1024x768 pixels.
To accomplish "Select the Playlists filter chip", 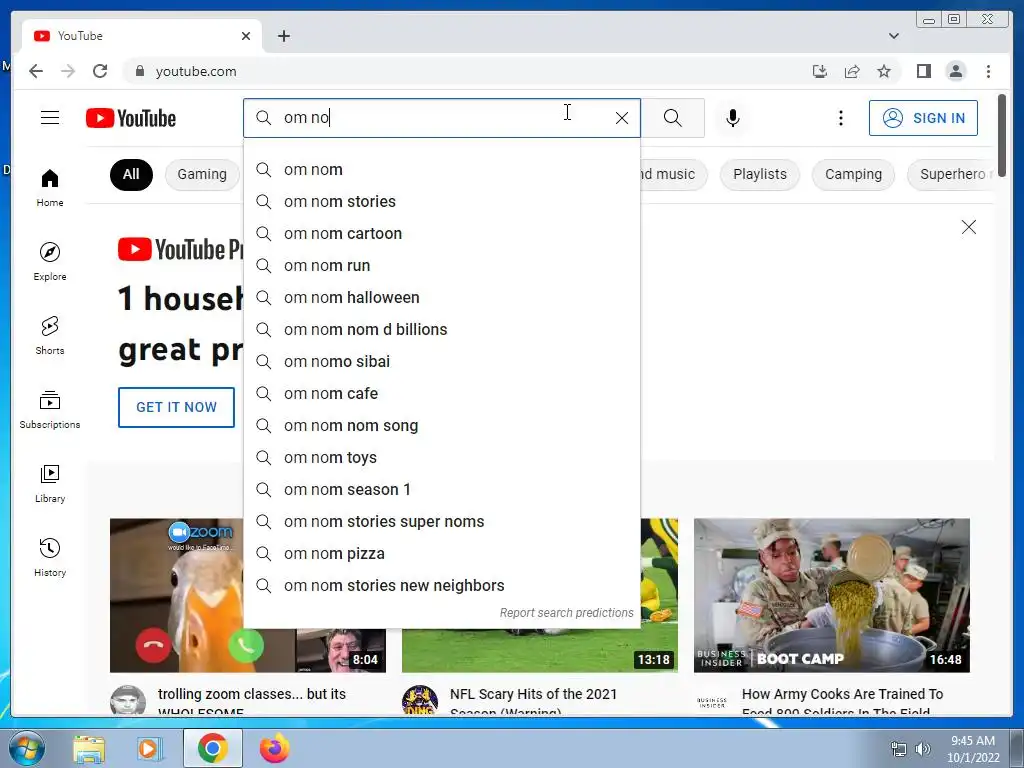I will tap(760, 174).
